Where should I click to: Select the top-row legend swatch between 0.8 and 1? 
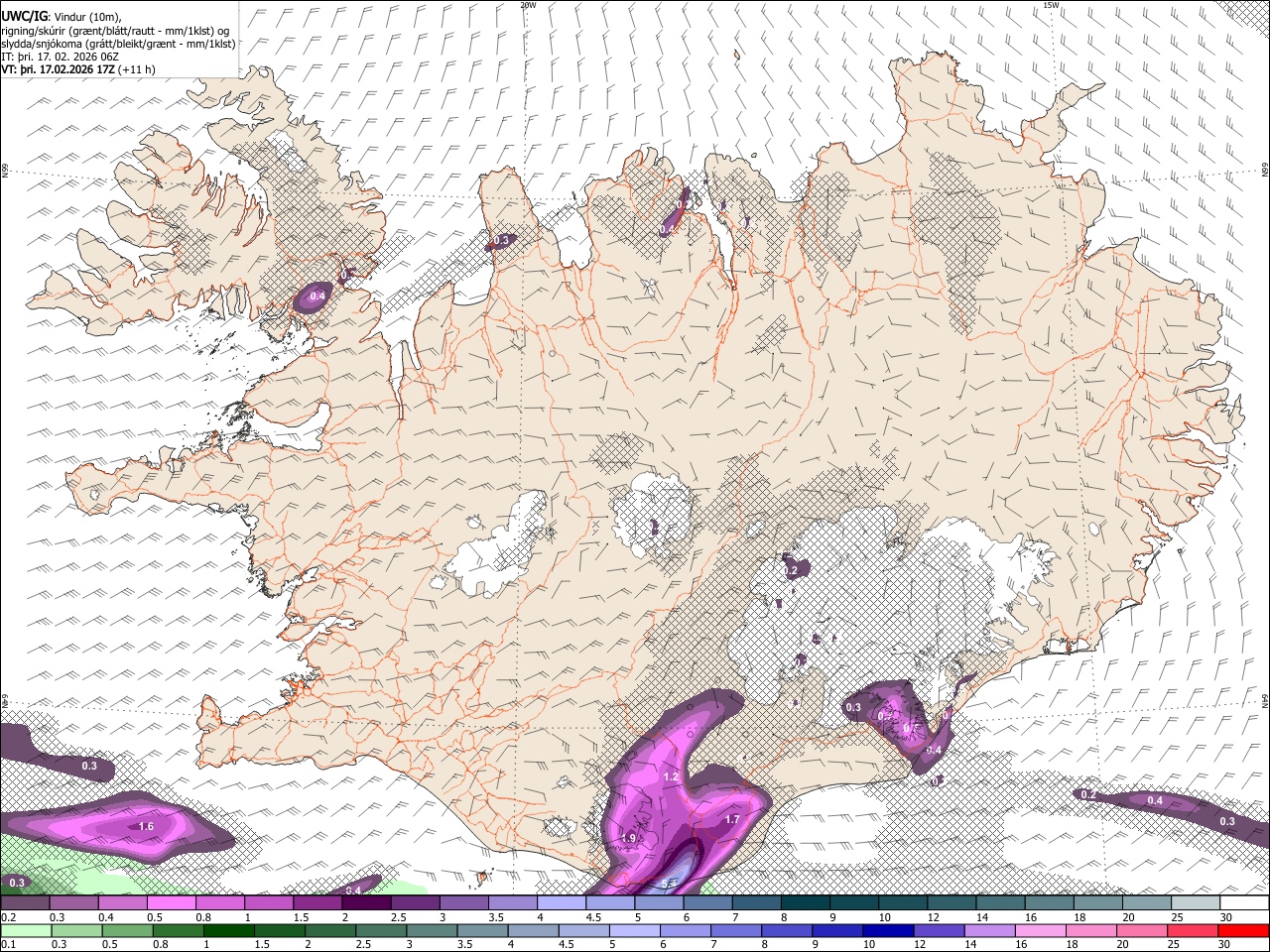[219, 903]
